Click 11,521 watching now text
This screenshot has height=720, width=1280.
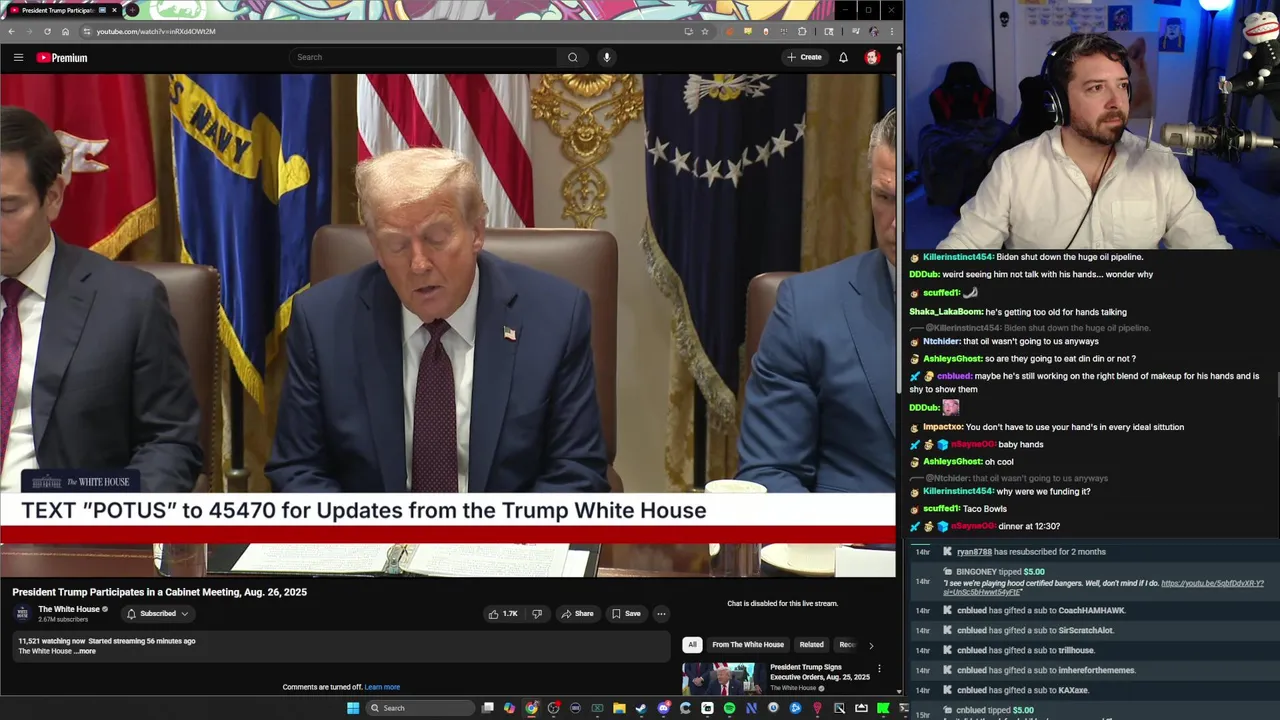click(x=51, y=641)
